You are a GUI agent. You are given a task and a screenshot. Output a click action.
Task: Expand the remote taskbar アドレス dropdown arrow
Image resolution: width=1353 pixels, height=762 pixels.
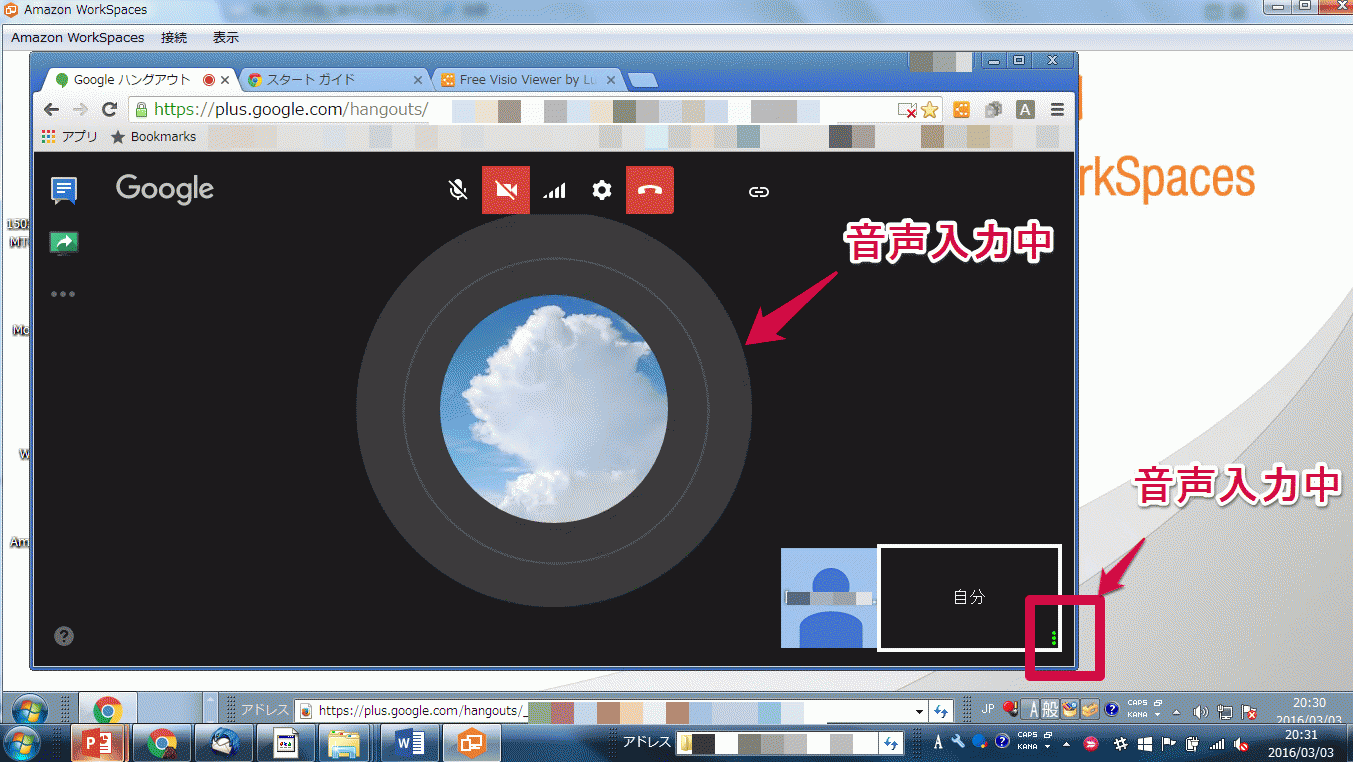[x=920, y=711]
